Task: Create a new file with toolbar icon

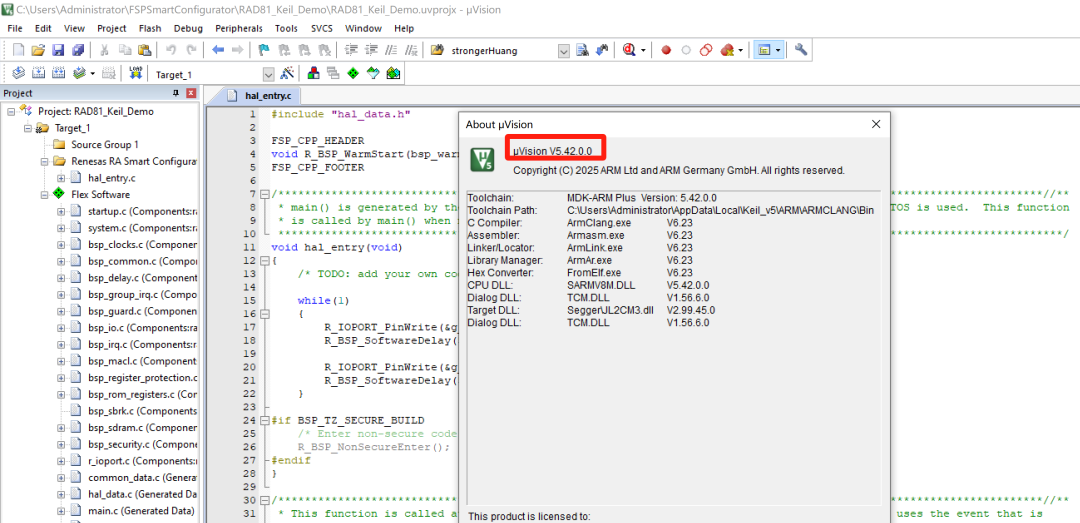Action: 19,50
